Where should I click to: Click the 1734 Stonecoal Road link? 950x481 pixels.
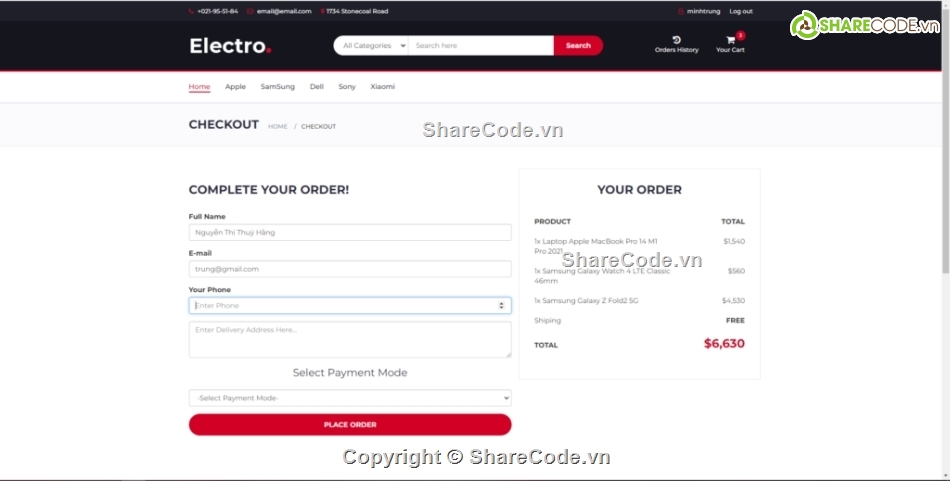357,12
